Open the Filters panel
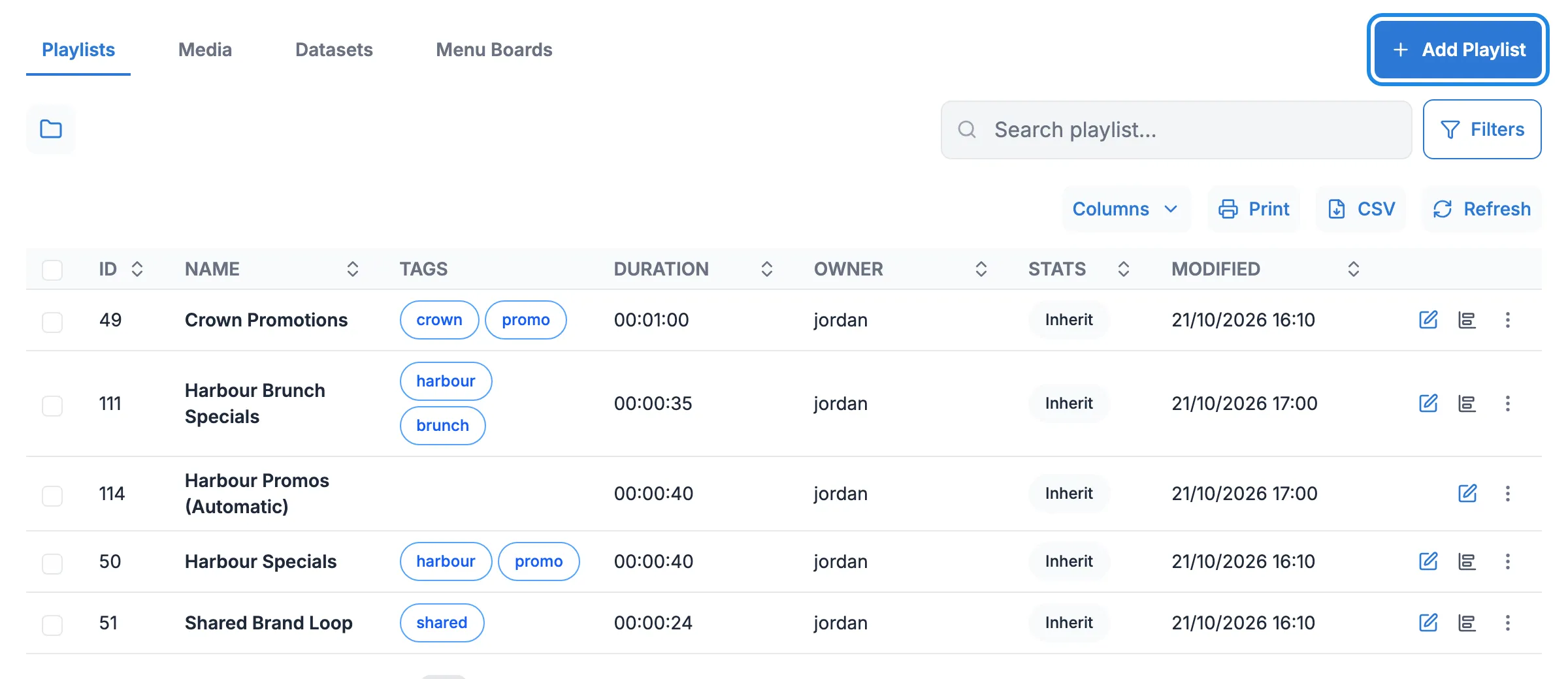Image resolution: width=1568 pixels, height=679 pixels. [x=1482, y=129]
